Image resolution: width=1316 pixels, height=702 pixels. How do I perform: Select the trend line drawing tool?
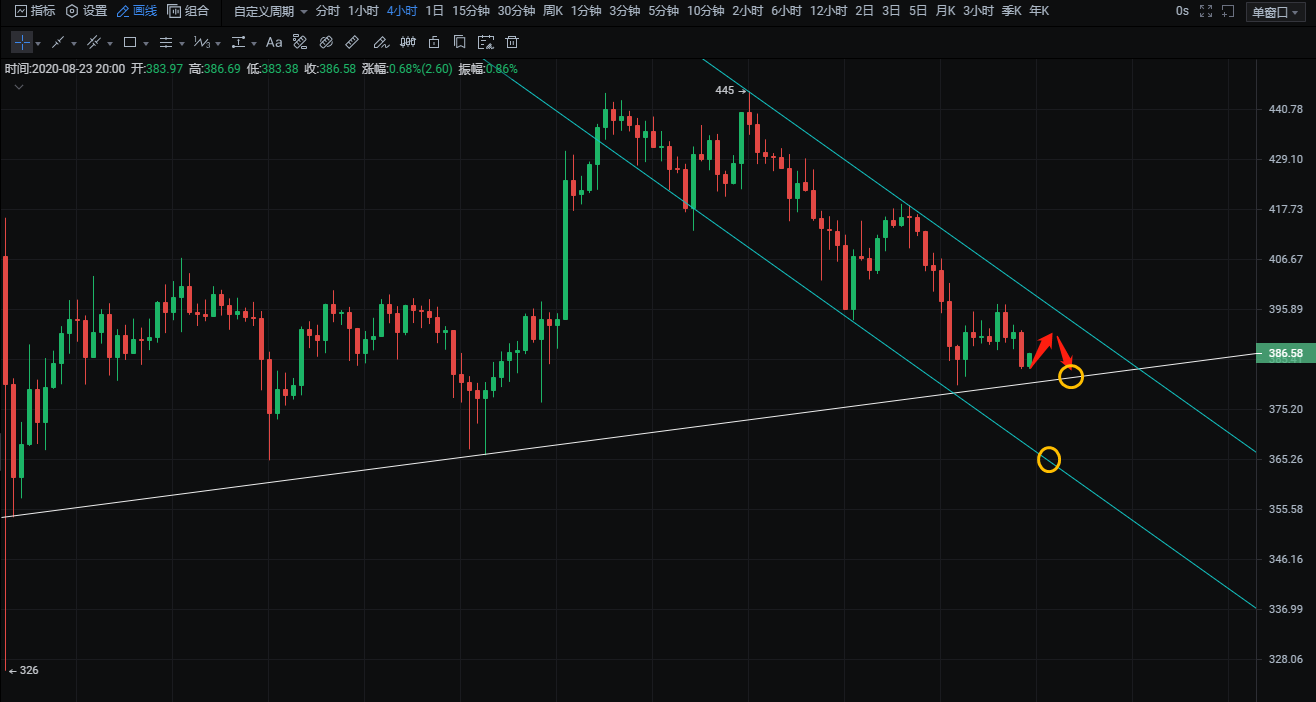click(58, 43)
